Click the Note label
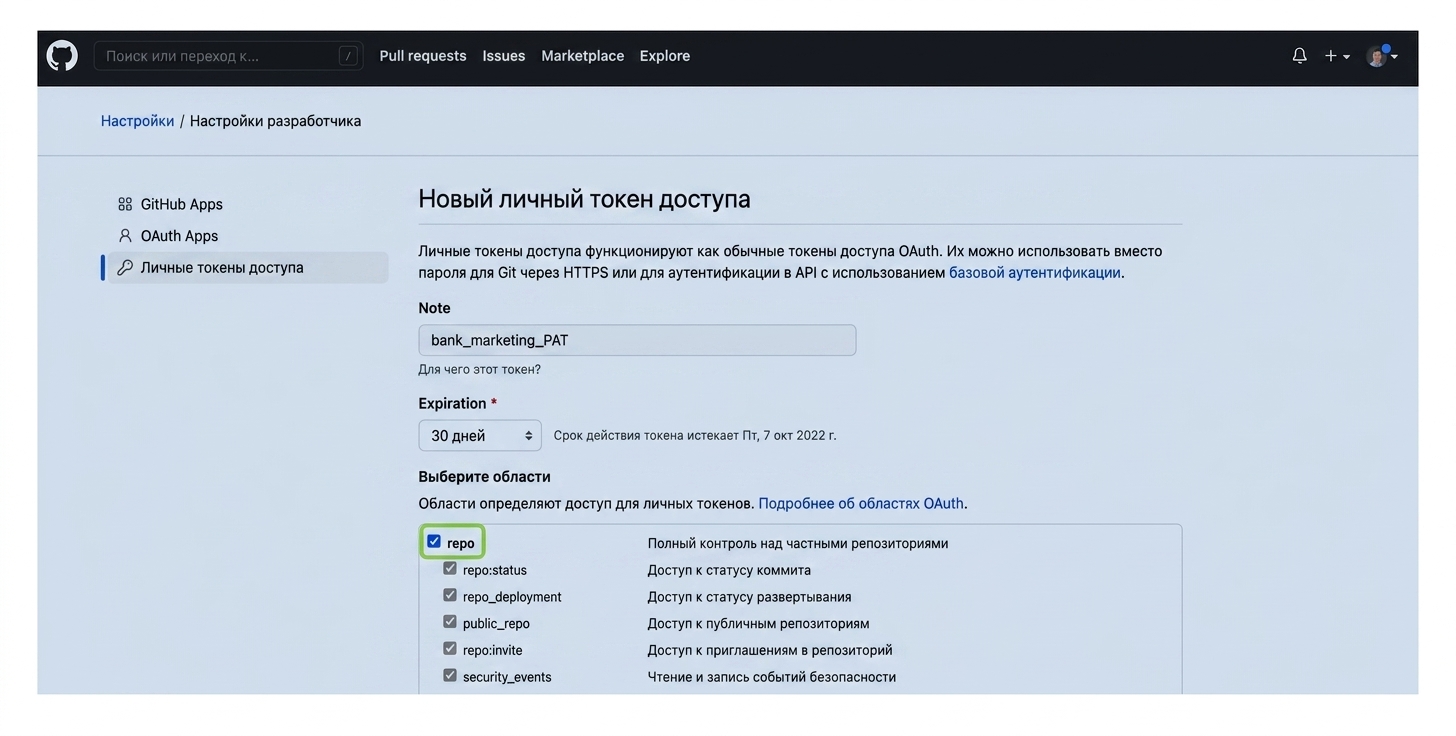 click(x=435, y=308)
